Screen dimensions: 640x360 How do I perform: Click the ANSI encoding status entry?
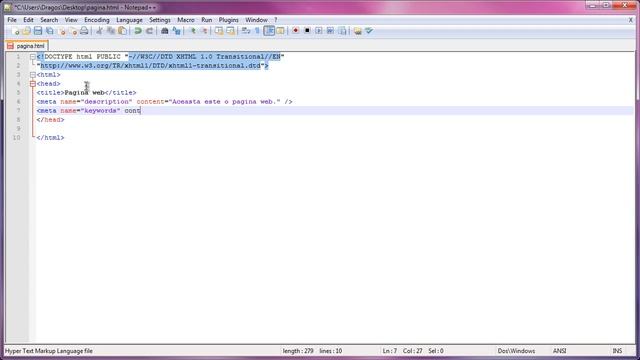[559, 351]
